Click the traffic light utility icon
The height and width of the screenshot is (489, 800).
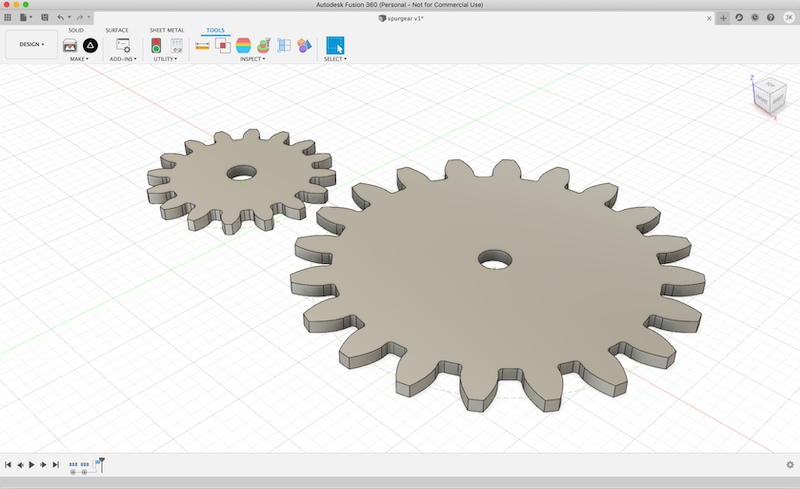(x=156, y=45)
